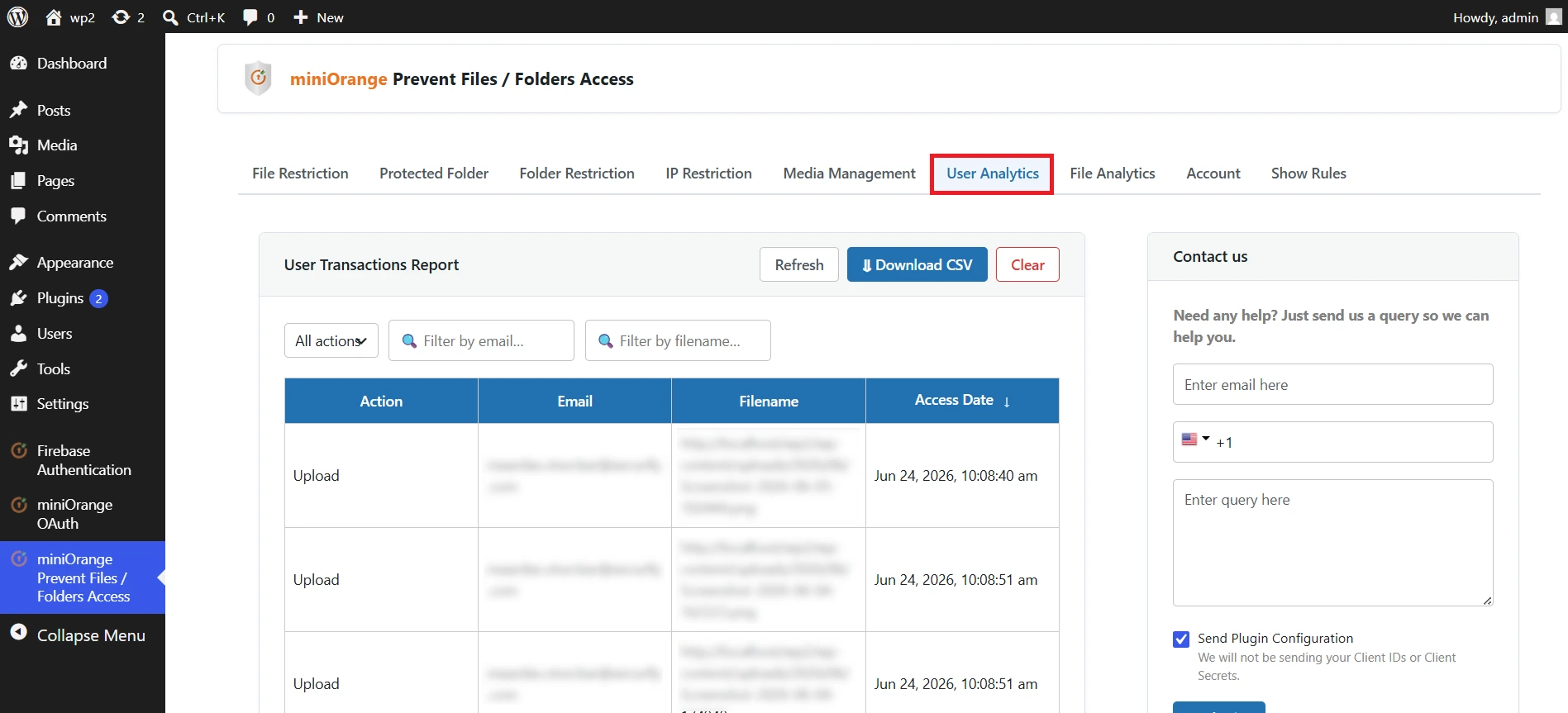Open the admin avatar icon
Viewport: 1568px width, 713px height.
[x=1554, y=17]
